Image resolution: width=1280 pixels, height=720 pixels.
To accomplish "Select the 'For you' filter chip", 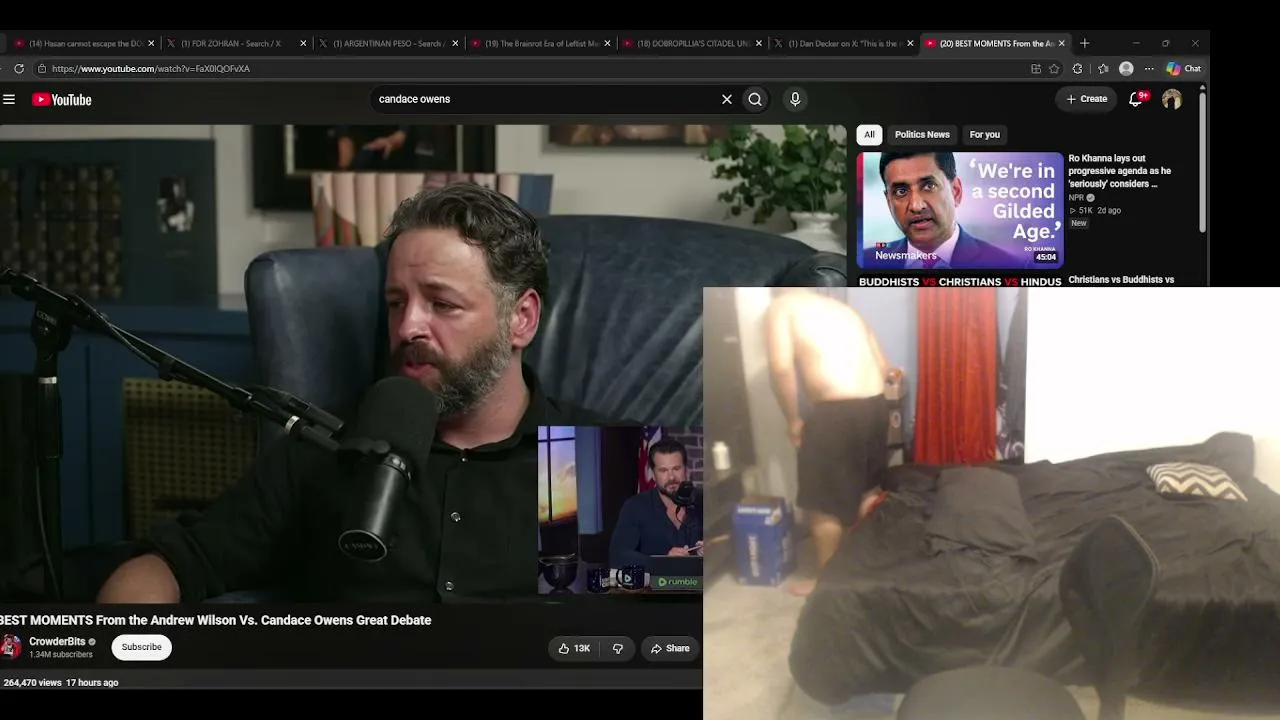I will 985,134.
